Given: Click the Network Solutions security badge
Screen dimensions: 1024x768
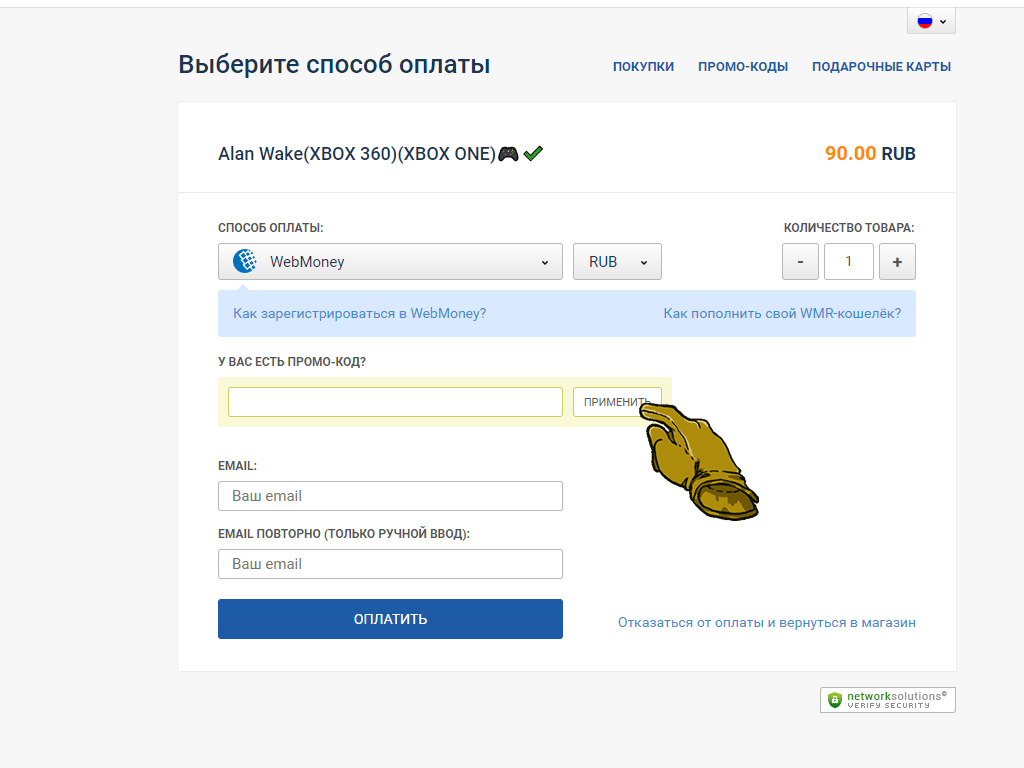Looking at the screenshot, I should (x=888, y=700).
